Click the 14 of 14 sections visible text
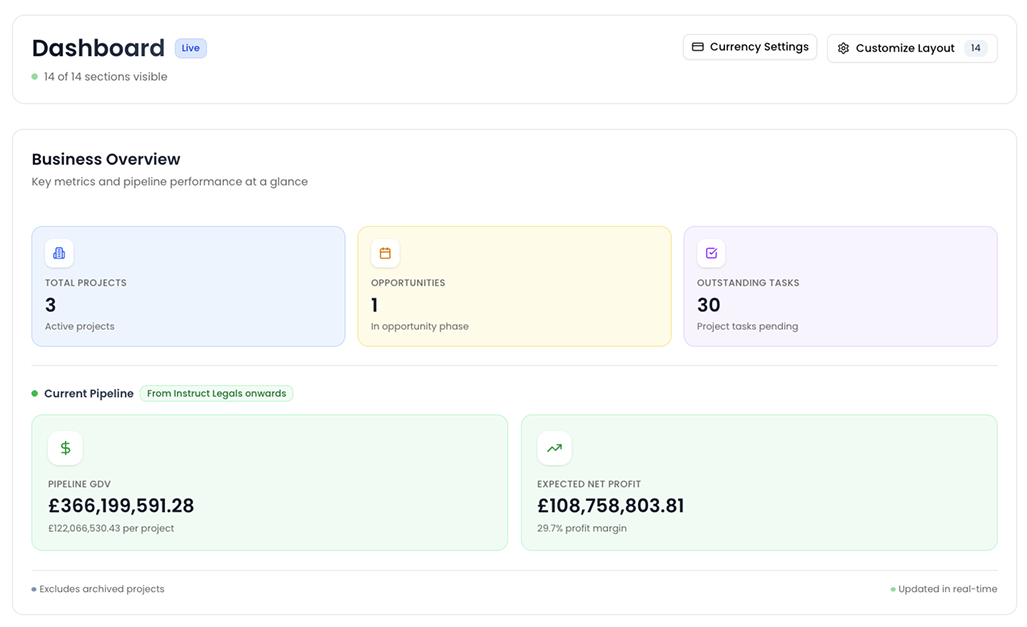This screenshot has width=1027, height=627. [105, 77]
